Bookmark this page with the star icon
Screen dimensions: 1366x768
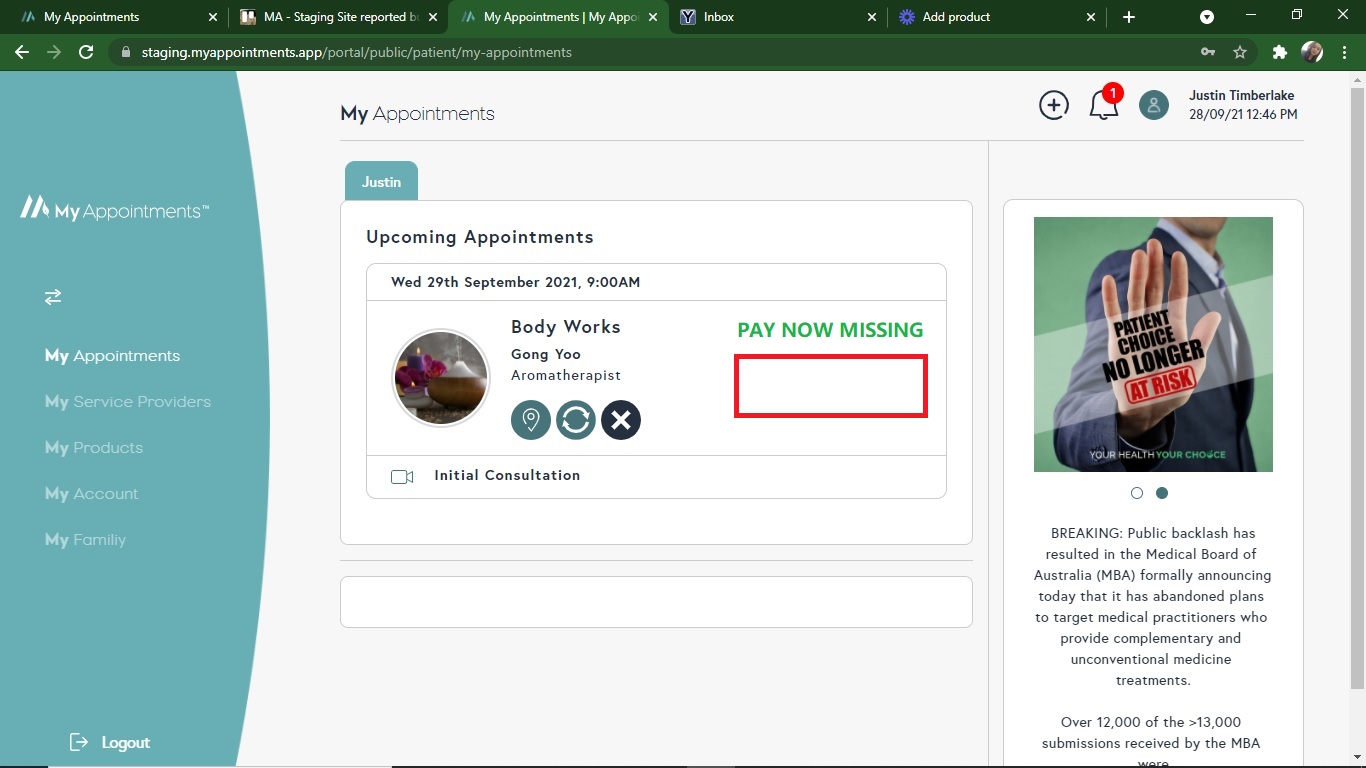click(1240, 52)
